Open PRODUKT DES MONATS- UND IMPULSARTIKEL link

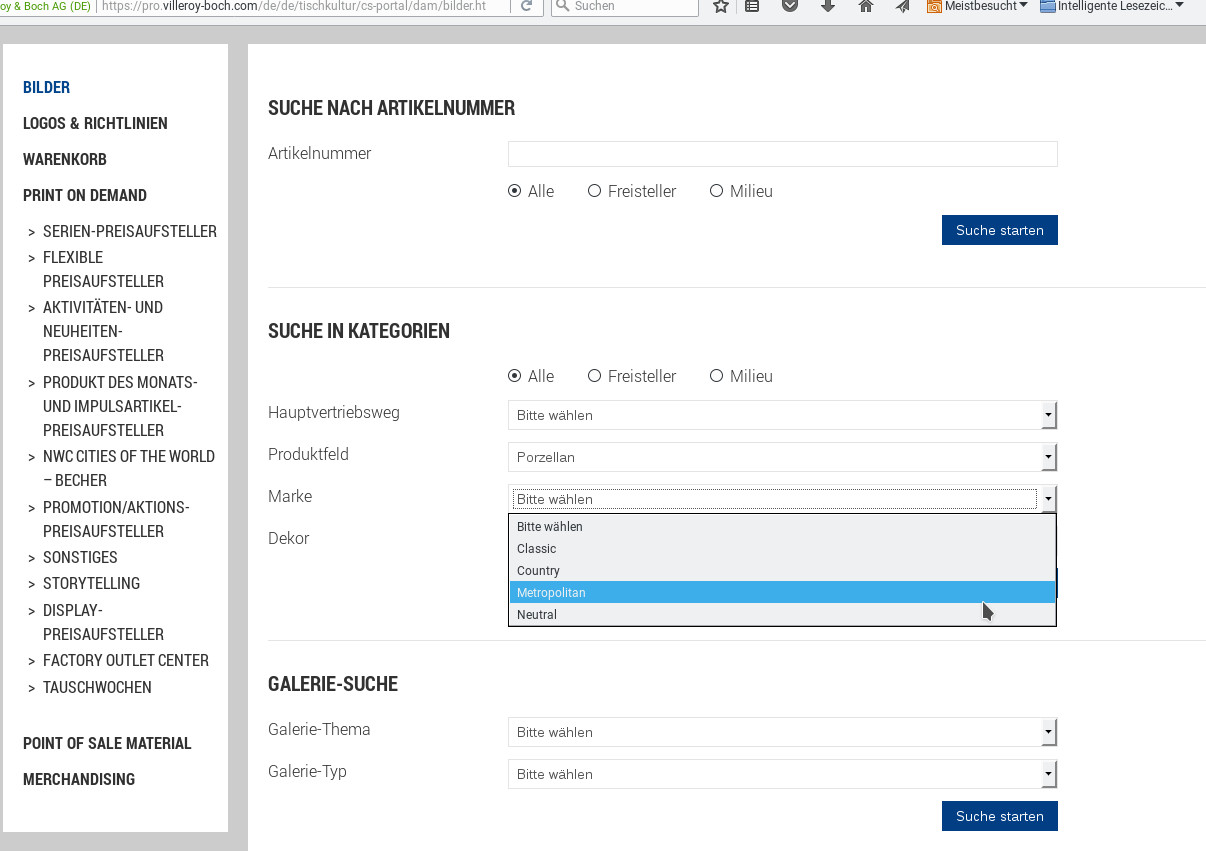point(120,406)
